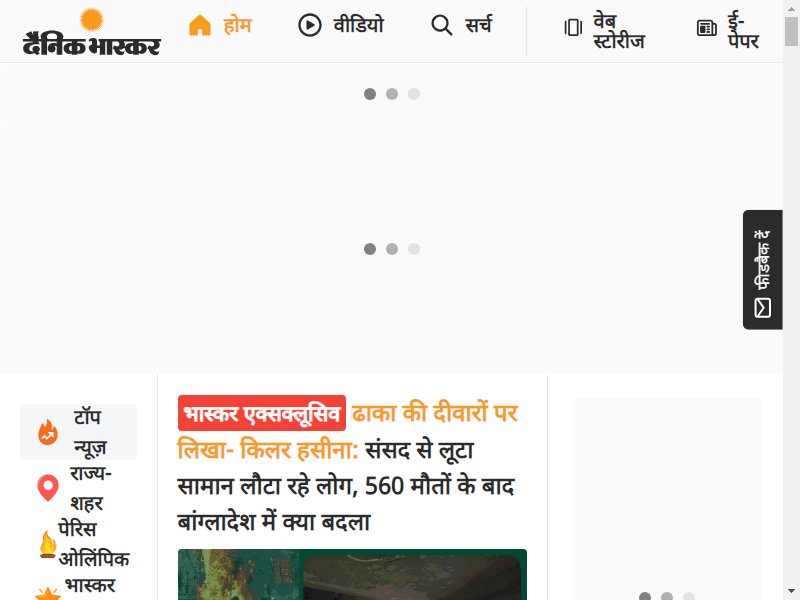Click the orange home icon
The height and width of the screenshot is (600, 800).
pos(200,25)
